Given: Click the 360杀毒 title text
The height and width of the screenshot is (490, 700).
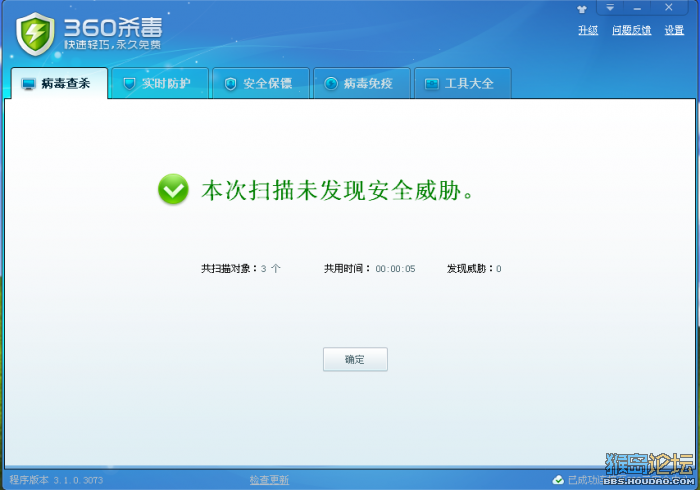Looking at the screenshot, I should pos(113,28).
